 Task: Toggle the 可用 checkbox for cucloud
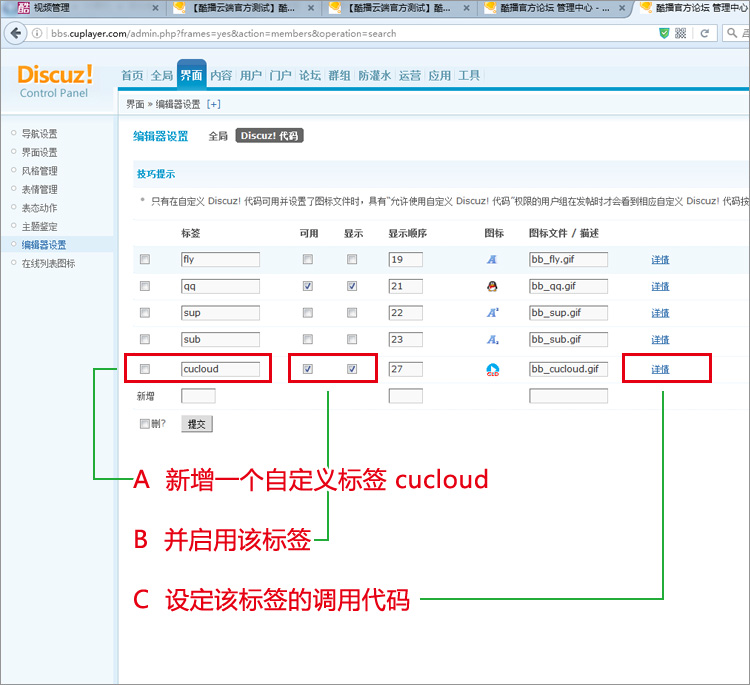tap(308, 369)
